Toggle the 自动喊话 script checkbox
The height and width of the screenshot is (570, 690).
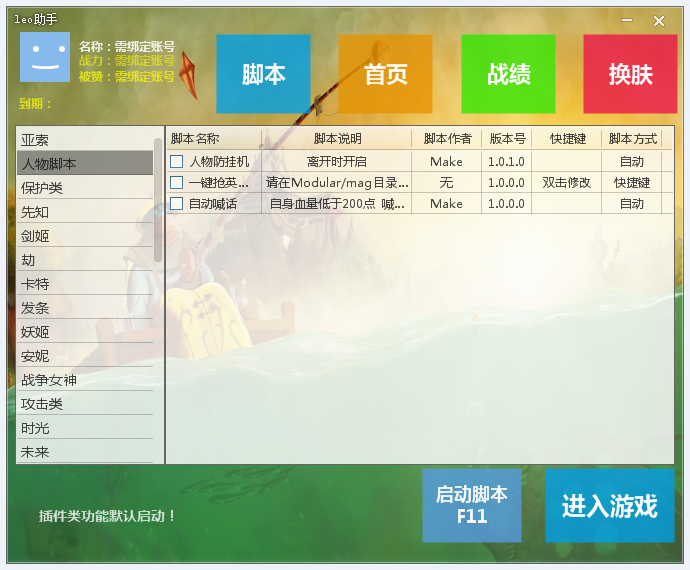coord(177,203)
